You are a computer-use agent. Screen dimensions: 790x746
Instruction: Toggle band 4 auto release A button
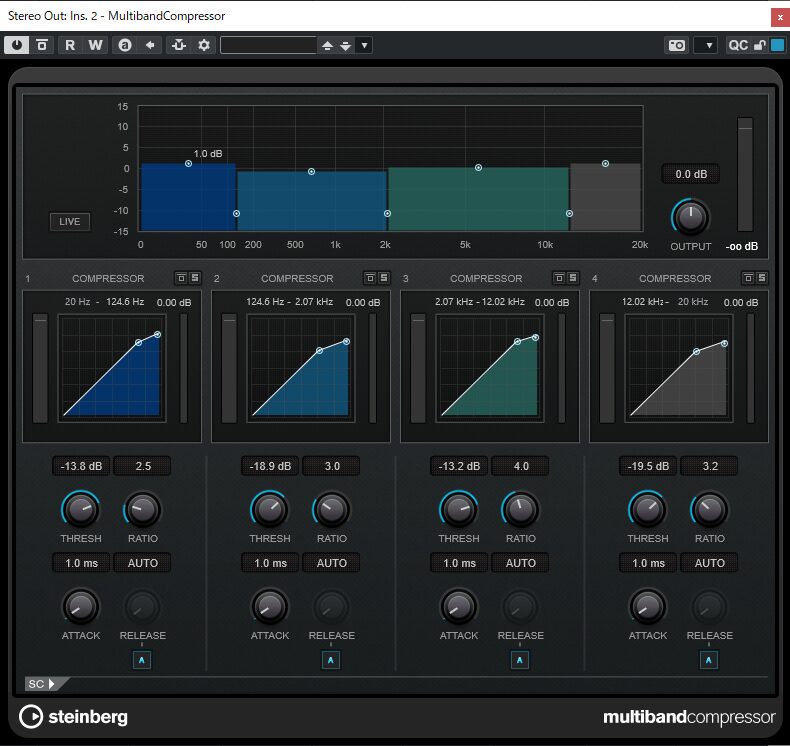click(708, 660)
